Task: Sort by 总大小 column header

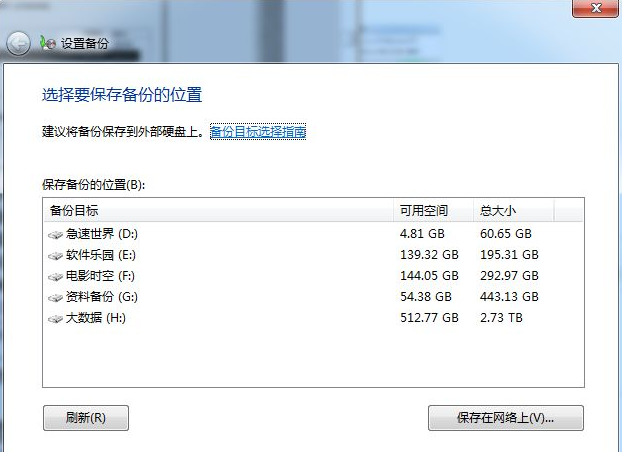Action: [514, 210]
